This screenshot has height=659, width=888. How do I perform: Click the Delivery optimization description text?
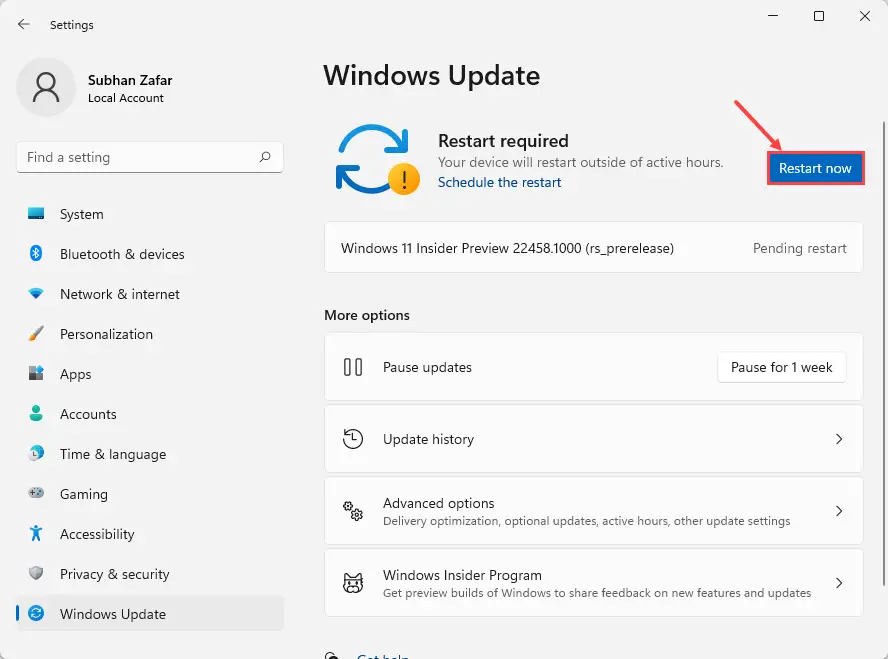point(586,521)
